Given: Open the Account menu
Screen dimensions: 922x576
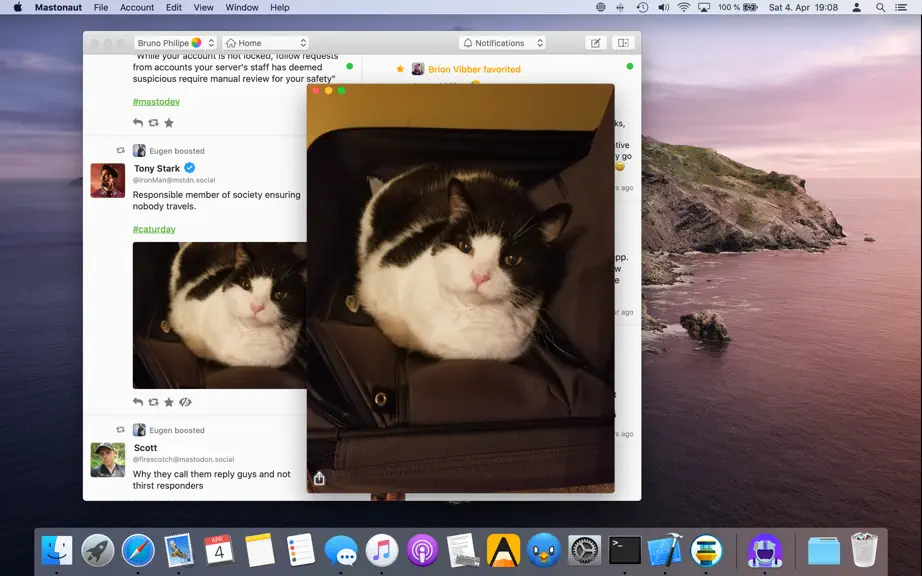Looking at the screenshot, I should click(x=136, y=8).
